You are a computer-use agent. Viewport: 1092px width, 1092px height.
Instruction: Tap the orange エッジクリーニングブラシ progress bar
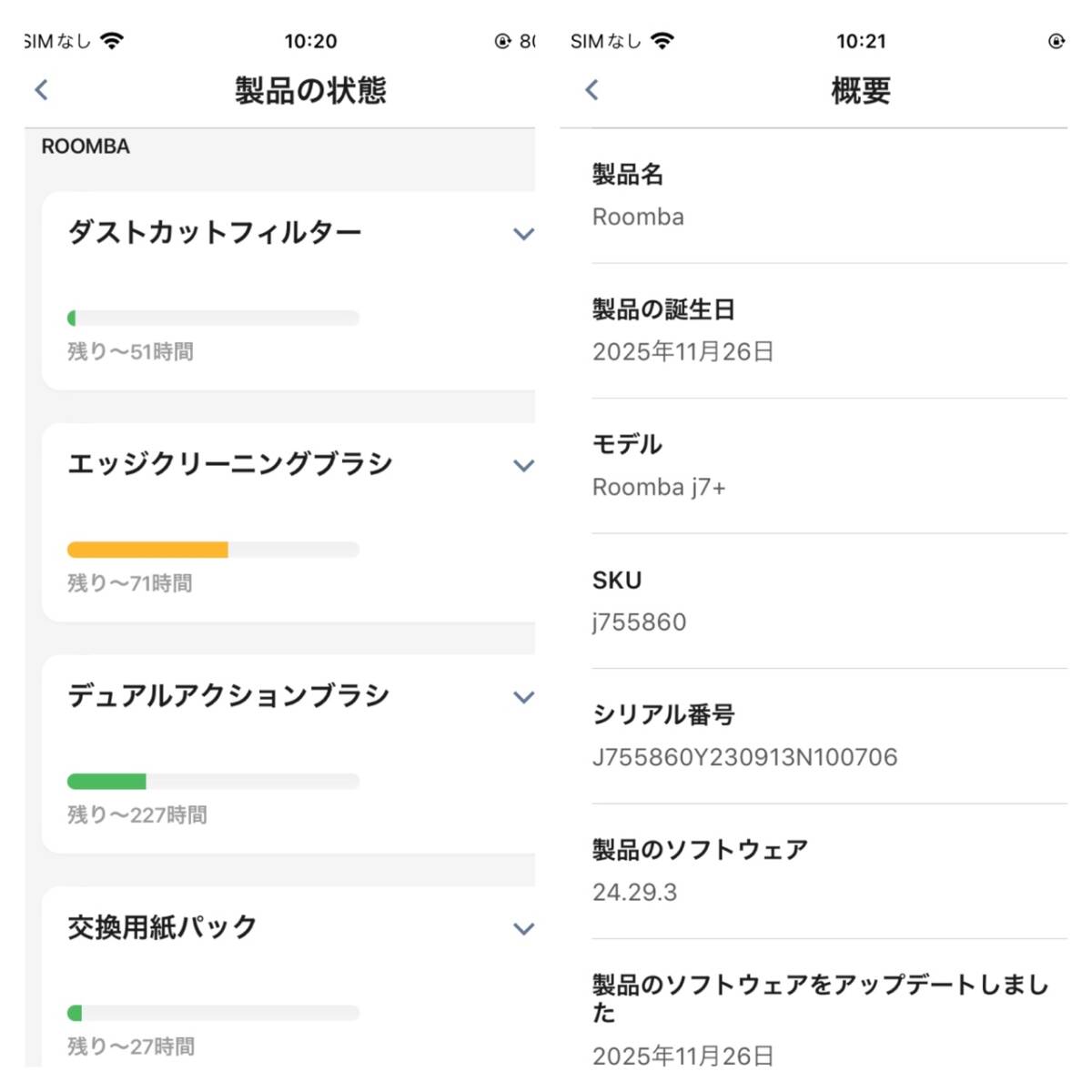click(x=147, y=550)
